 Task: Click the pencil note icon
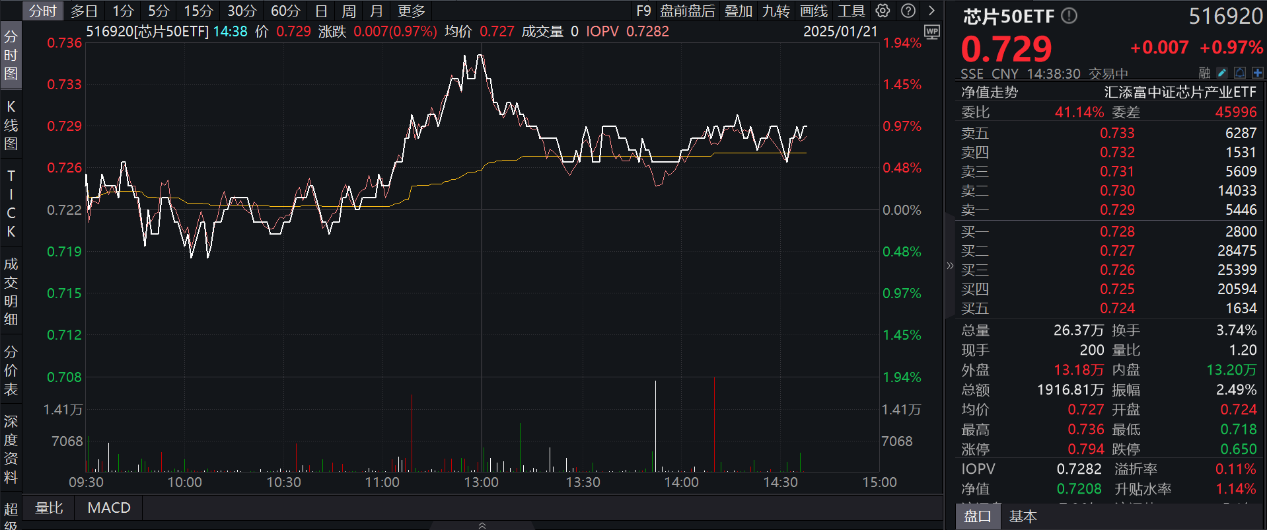1222,73
